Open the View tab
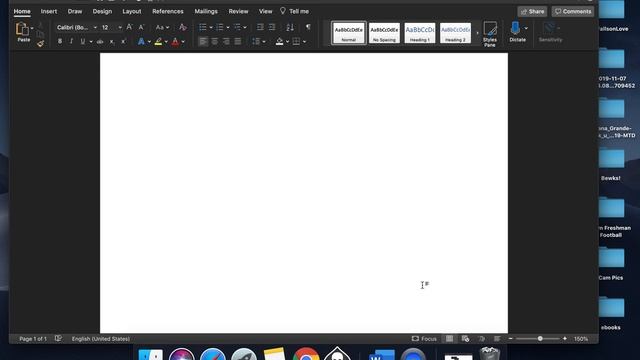This screenshot has height=360, width=640. [265, 11]
